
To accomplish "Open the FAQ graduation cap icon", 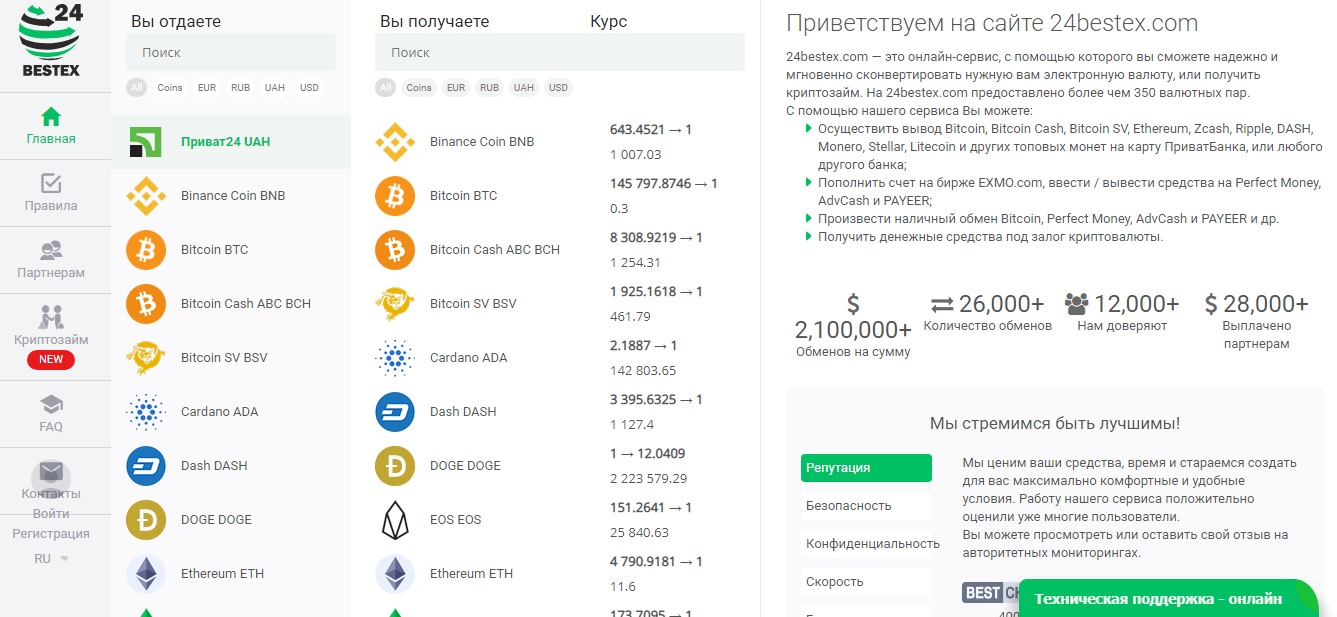I will click(51, 405).
